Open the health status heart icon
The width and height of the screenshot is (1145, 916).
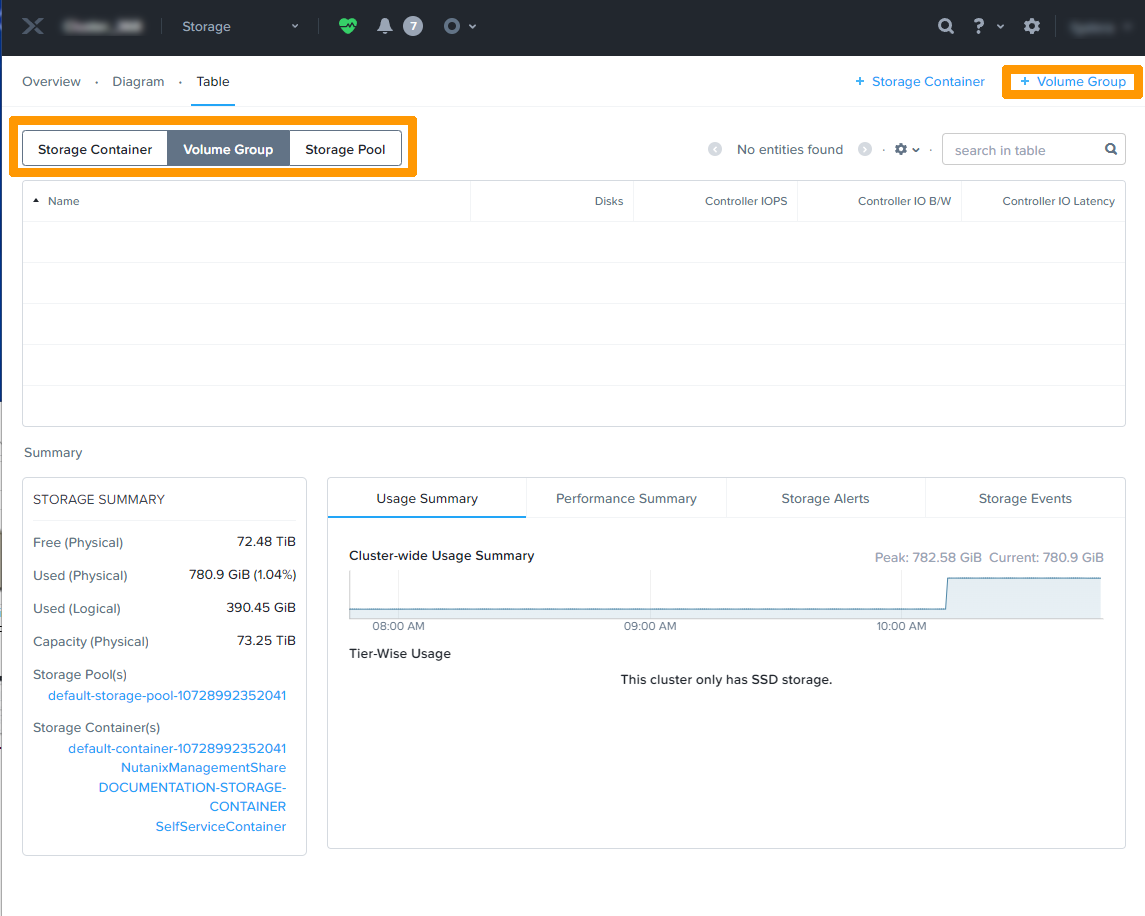coord(347,26)
